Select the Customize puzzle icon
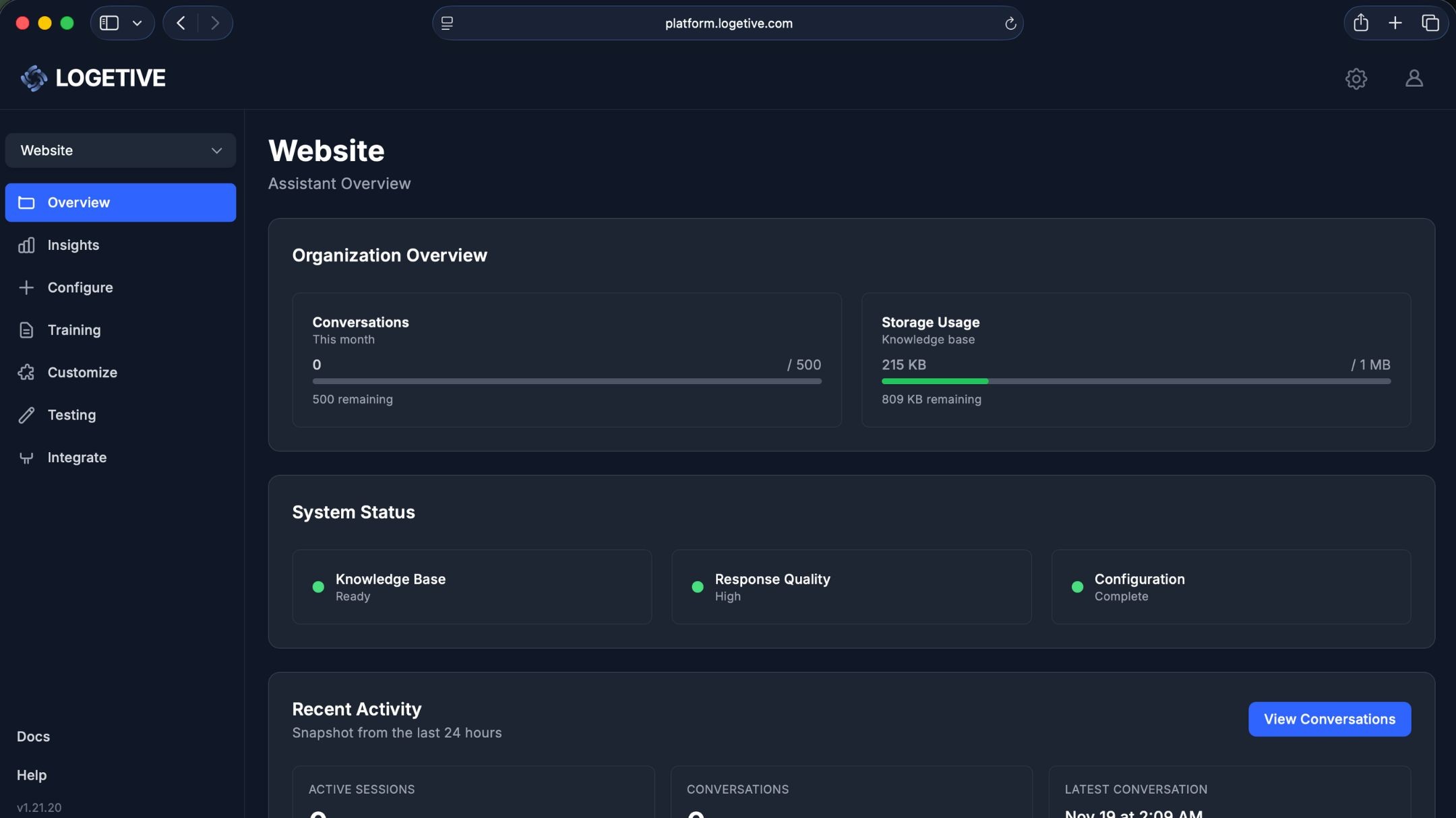Image resolution: width=1456 pixels, height=818 pixels. (26, 373)
